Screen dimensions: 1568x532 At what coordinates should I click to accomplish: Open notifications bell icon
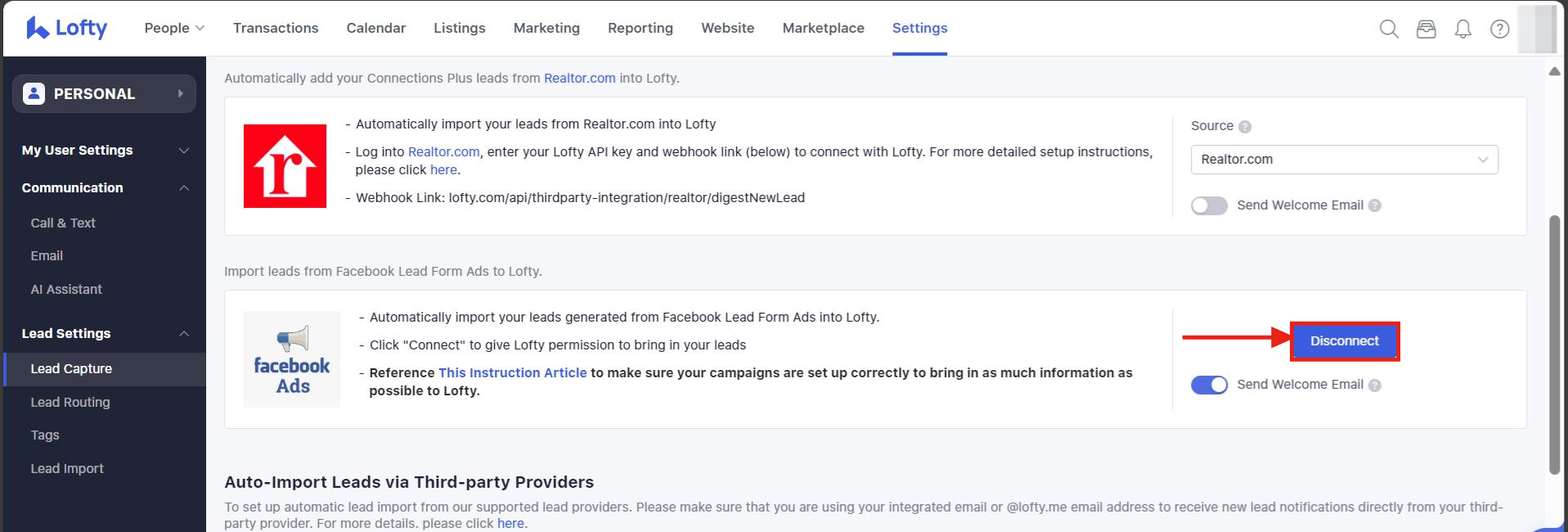[1462, 29]
